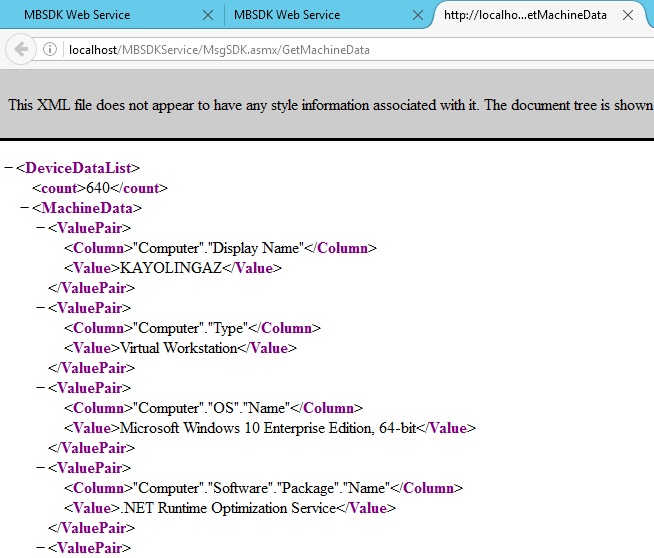The height and width of the screenshot is (558, 654).
Task: Switch to the second MBSDK Web Service tab
Action: pos(310,15)
